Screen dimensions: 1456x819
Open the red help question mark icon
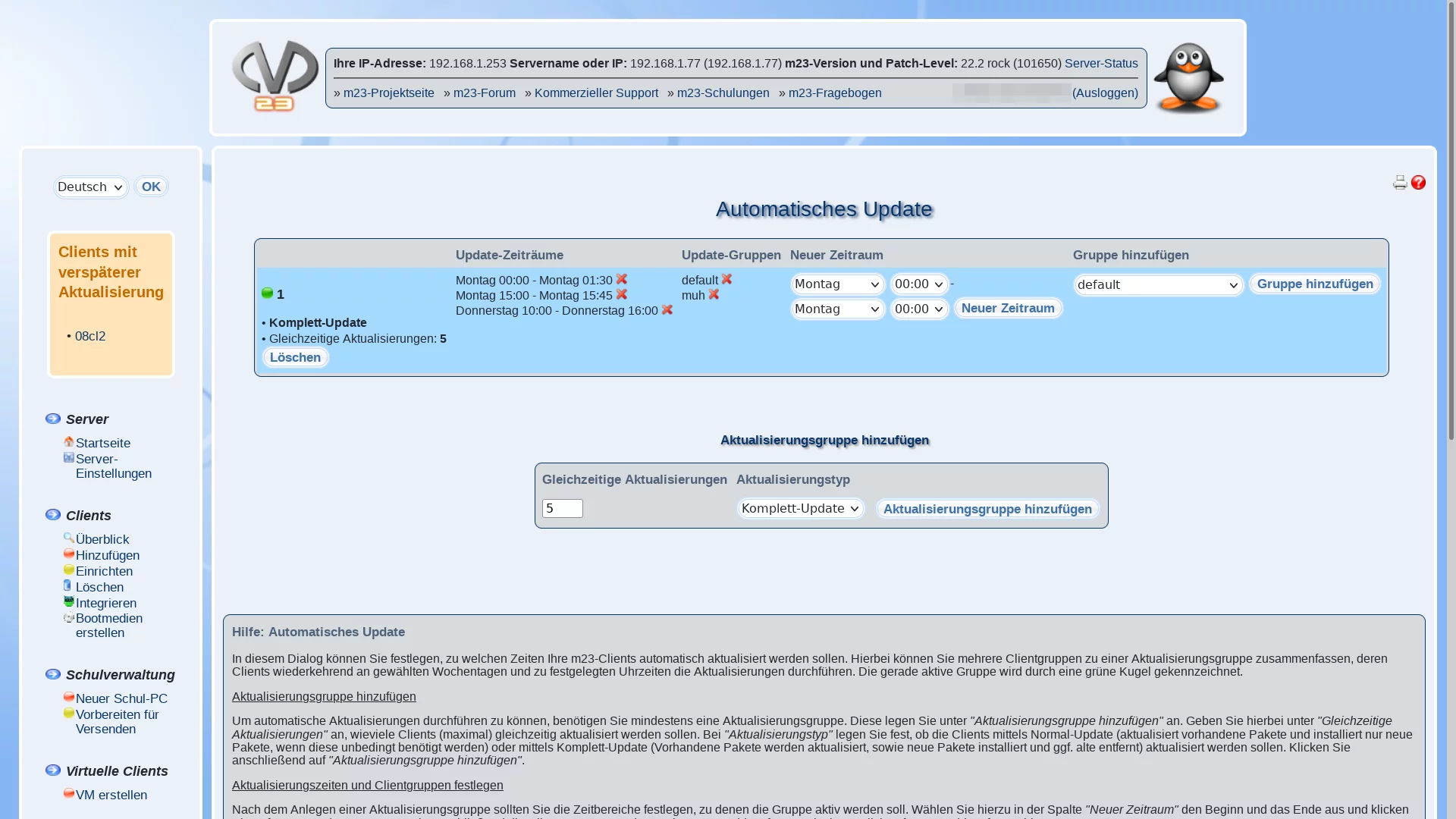tap(1418, 183)
